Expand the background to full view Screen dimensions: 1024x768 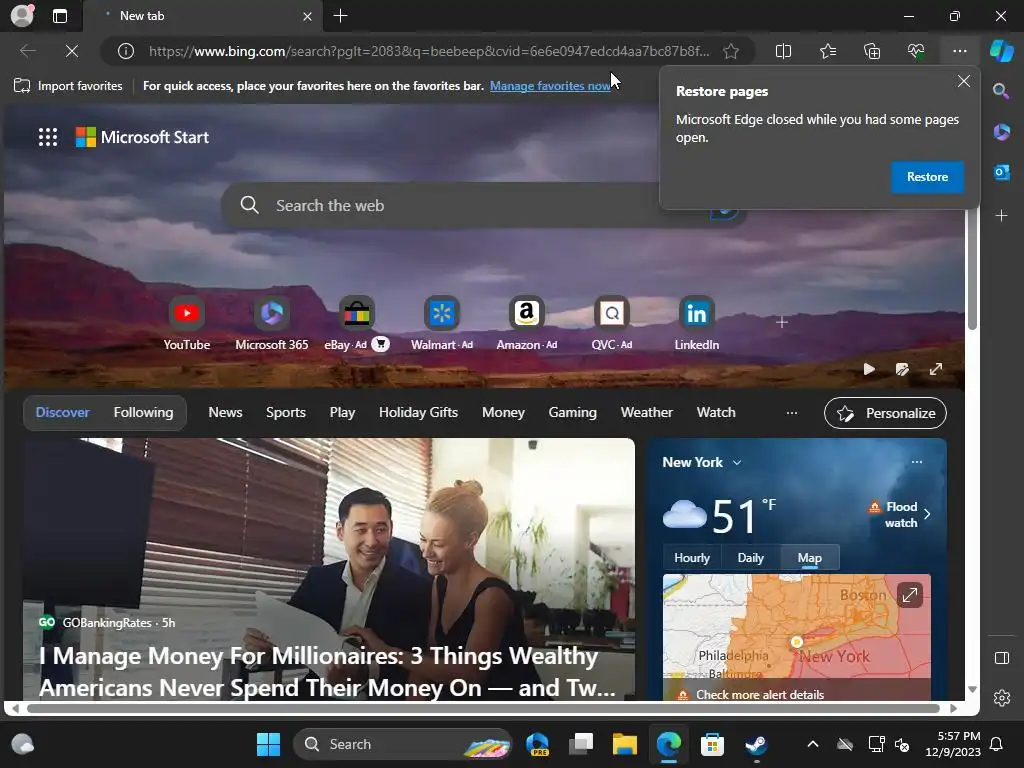click(936, 369)
